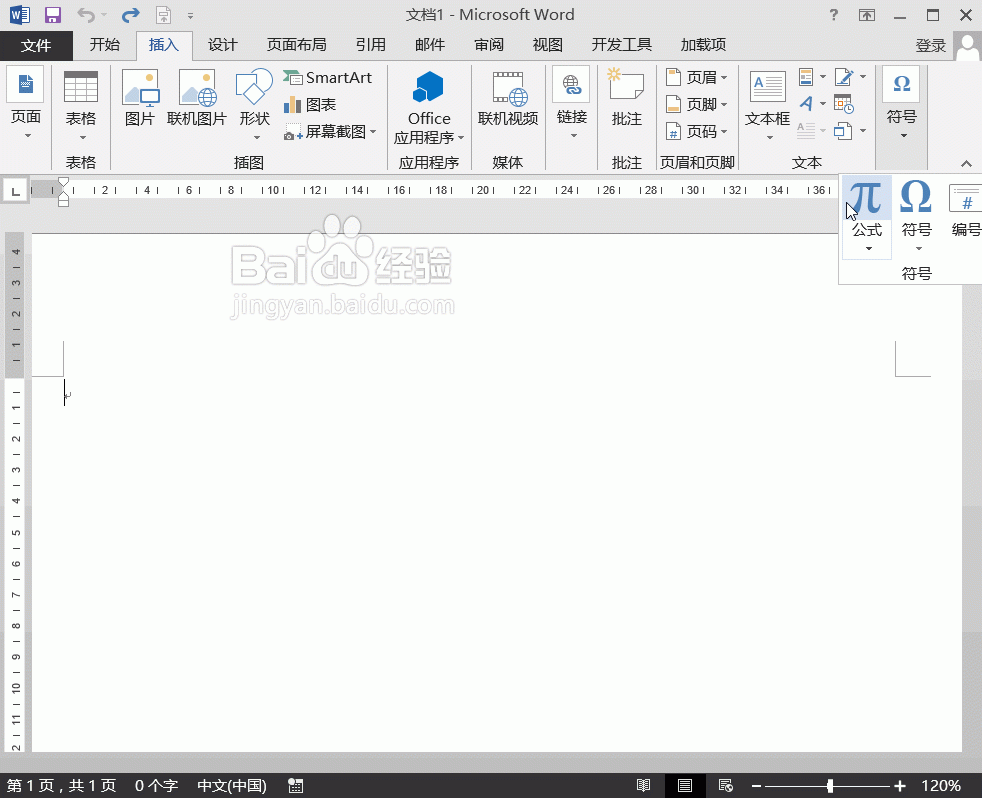
Task: Switch to Read Mode view in status bar
Action: click(x=645, y=786)
